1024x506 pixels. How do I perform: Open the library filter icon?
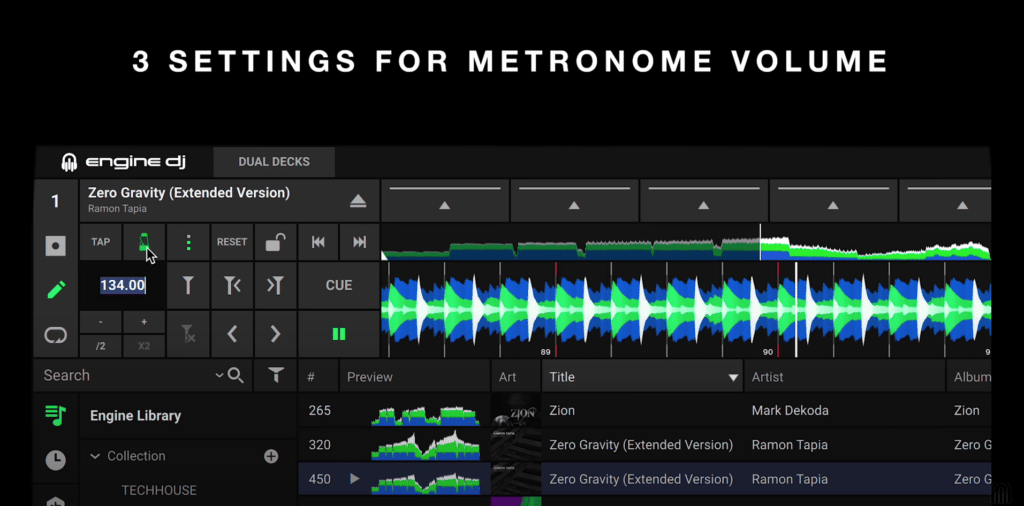coord(276,375)
